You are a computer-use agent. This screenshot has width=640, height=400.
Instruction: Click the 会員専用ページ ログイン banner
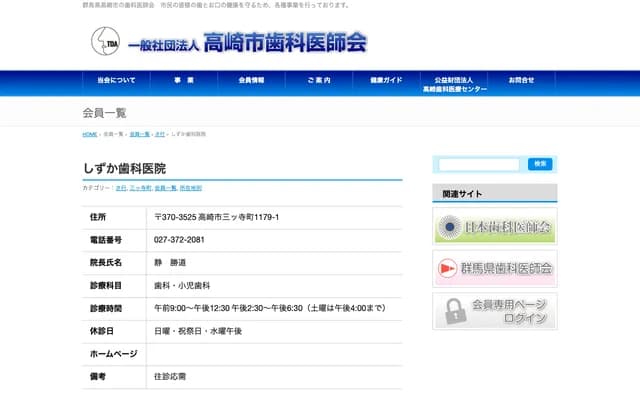[x=495, y=311]
